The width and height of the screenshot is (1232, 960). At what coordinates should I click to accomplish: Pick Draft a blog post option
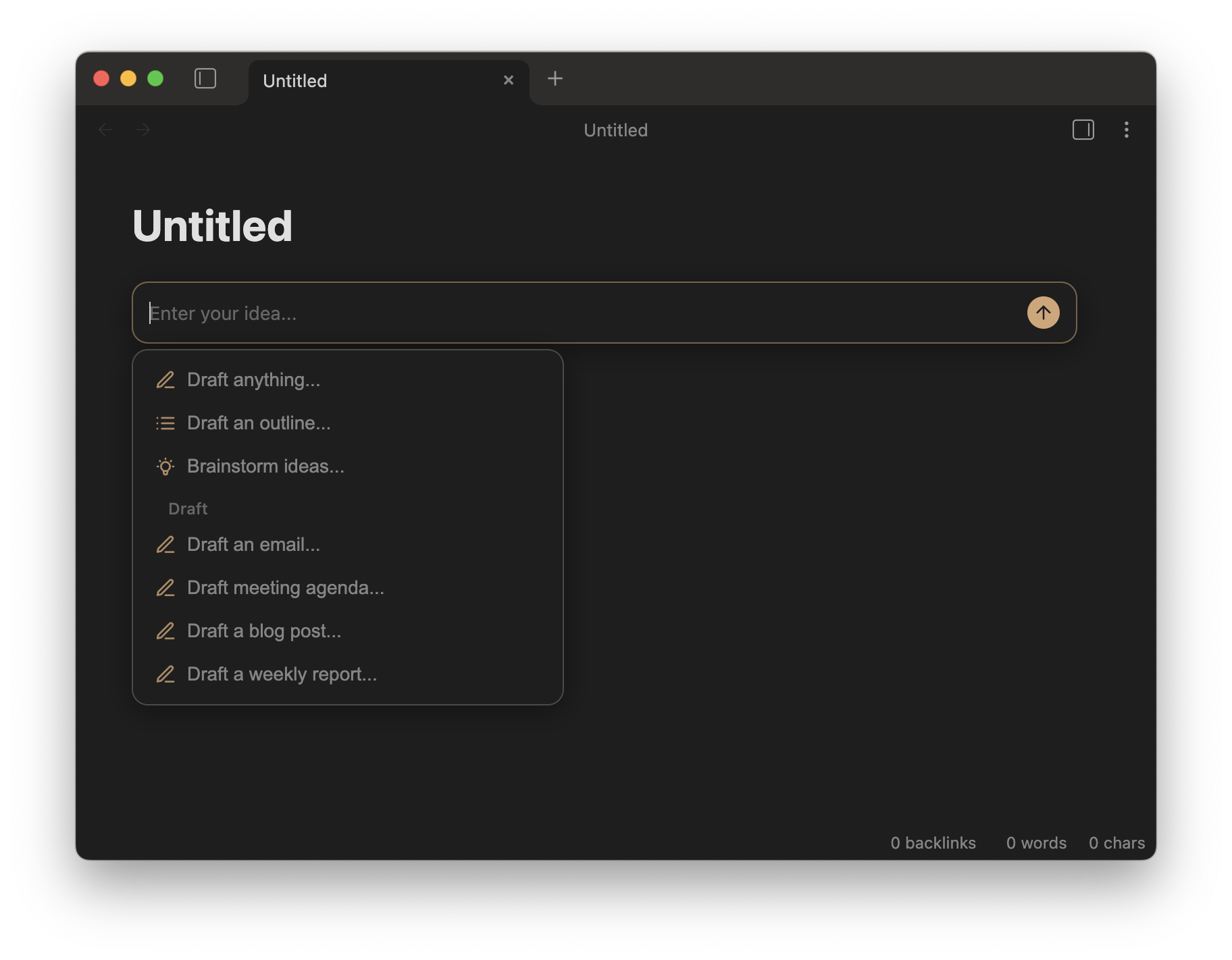263,631
